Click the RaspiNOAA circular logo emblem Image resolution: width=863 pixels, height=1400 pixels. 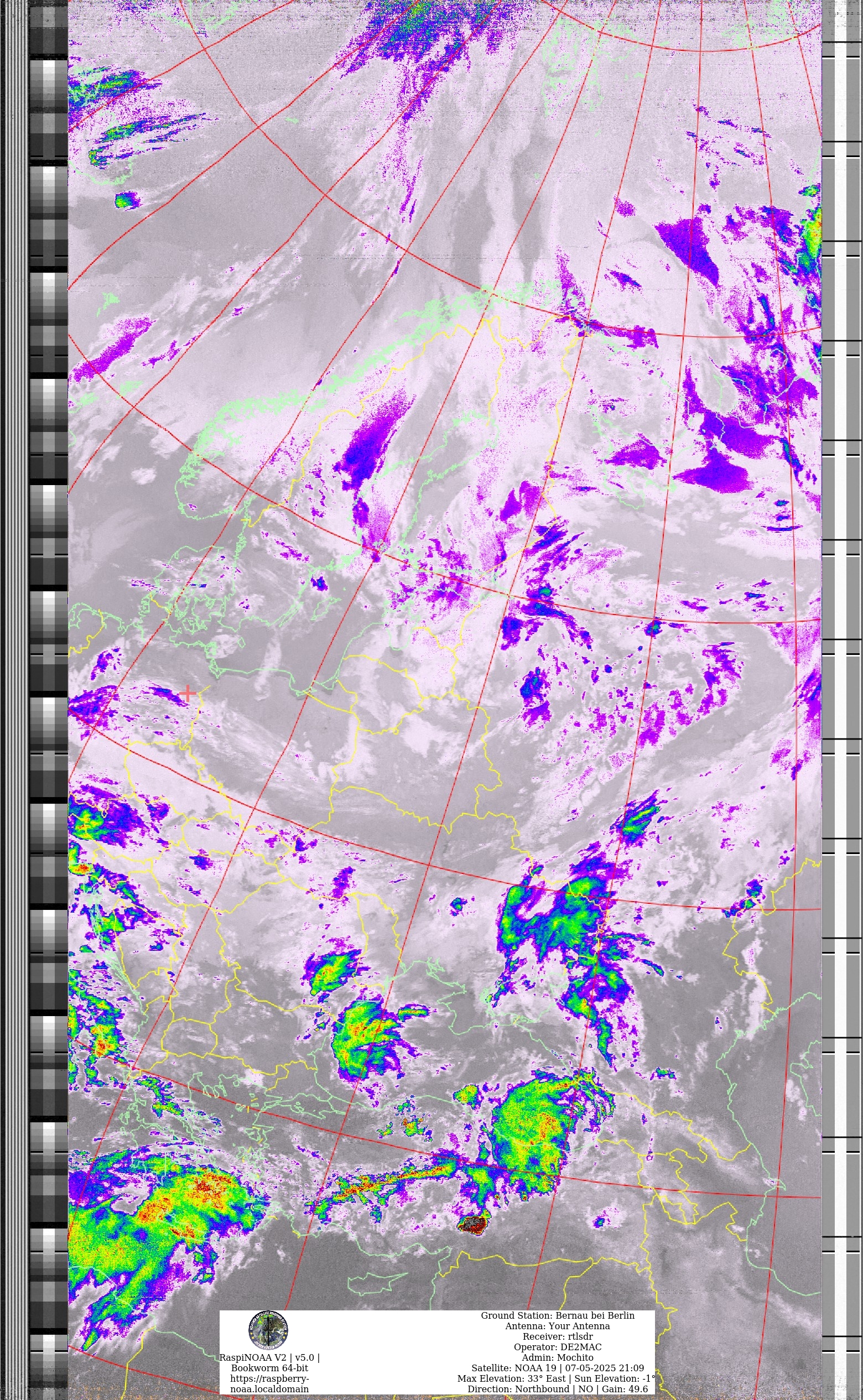pyautogui.click(x=268, y=1330)
